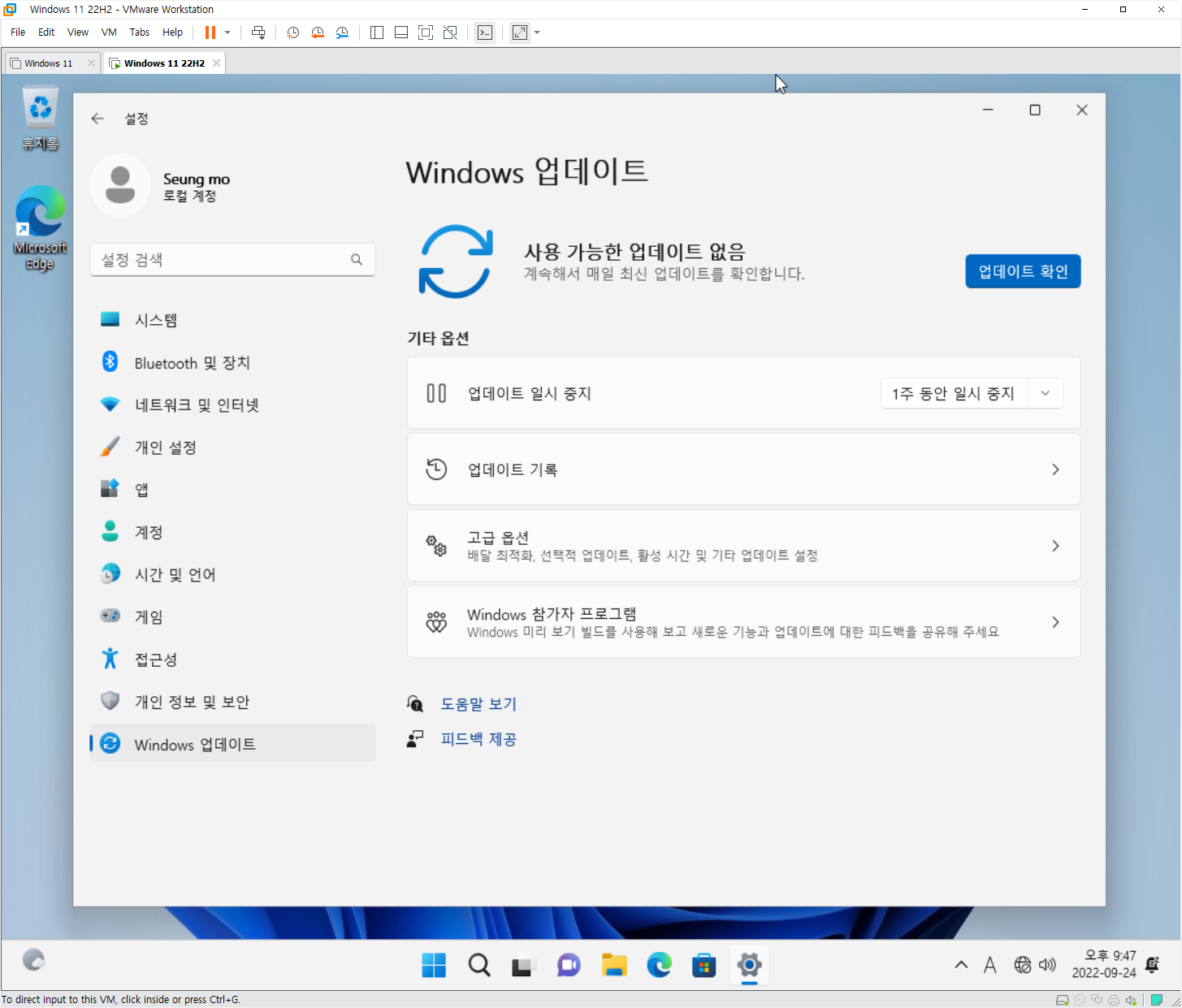
Task: Switch to the Windows 11 VM tab
Action: click(x=47, y=63)
